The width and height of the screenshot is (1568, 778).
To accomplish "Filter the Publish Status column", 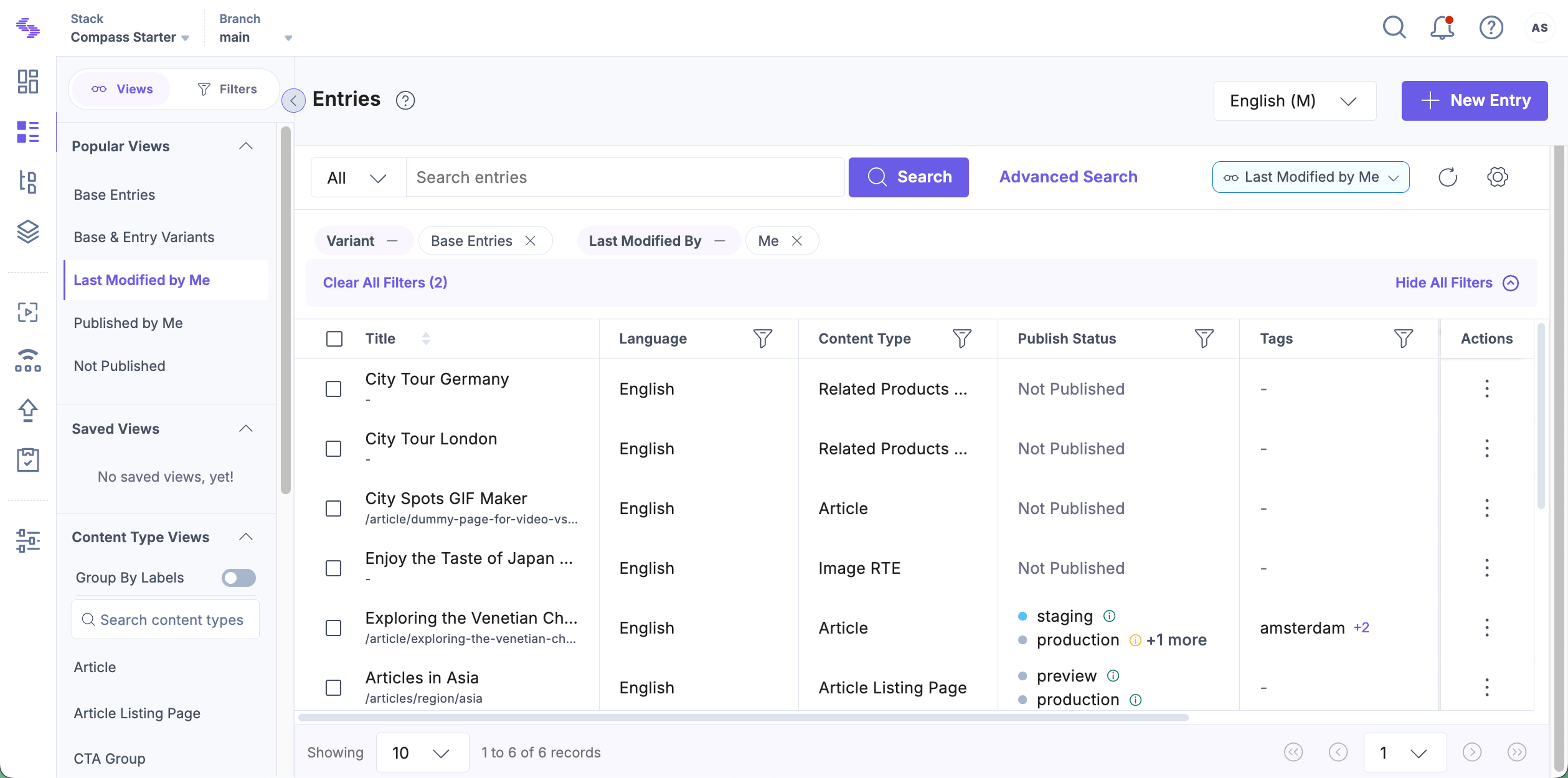I will coord(1204,339).
